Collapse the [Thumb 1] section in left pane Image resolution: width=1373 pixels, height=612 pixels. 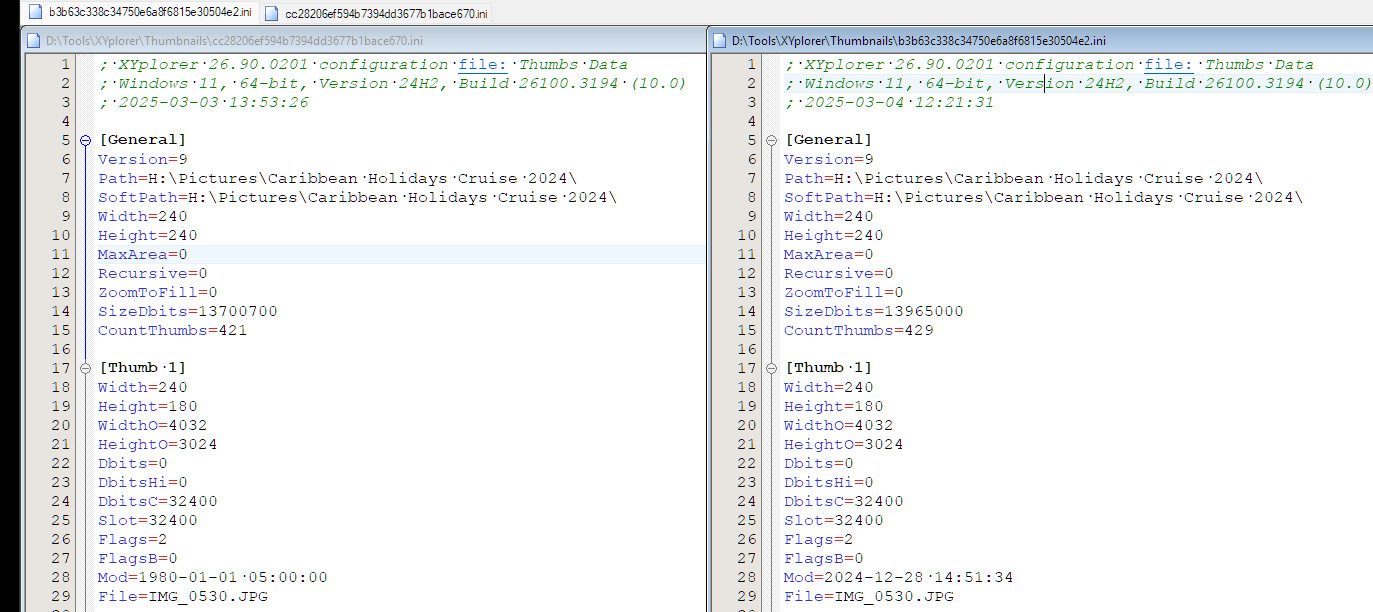tap(85, 368)
